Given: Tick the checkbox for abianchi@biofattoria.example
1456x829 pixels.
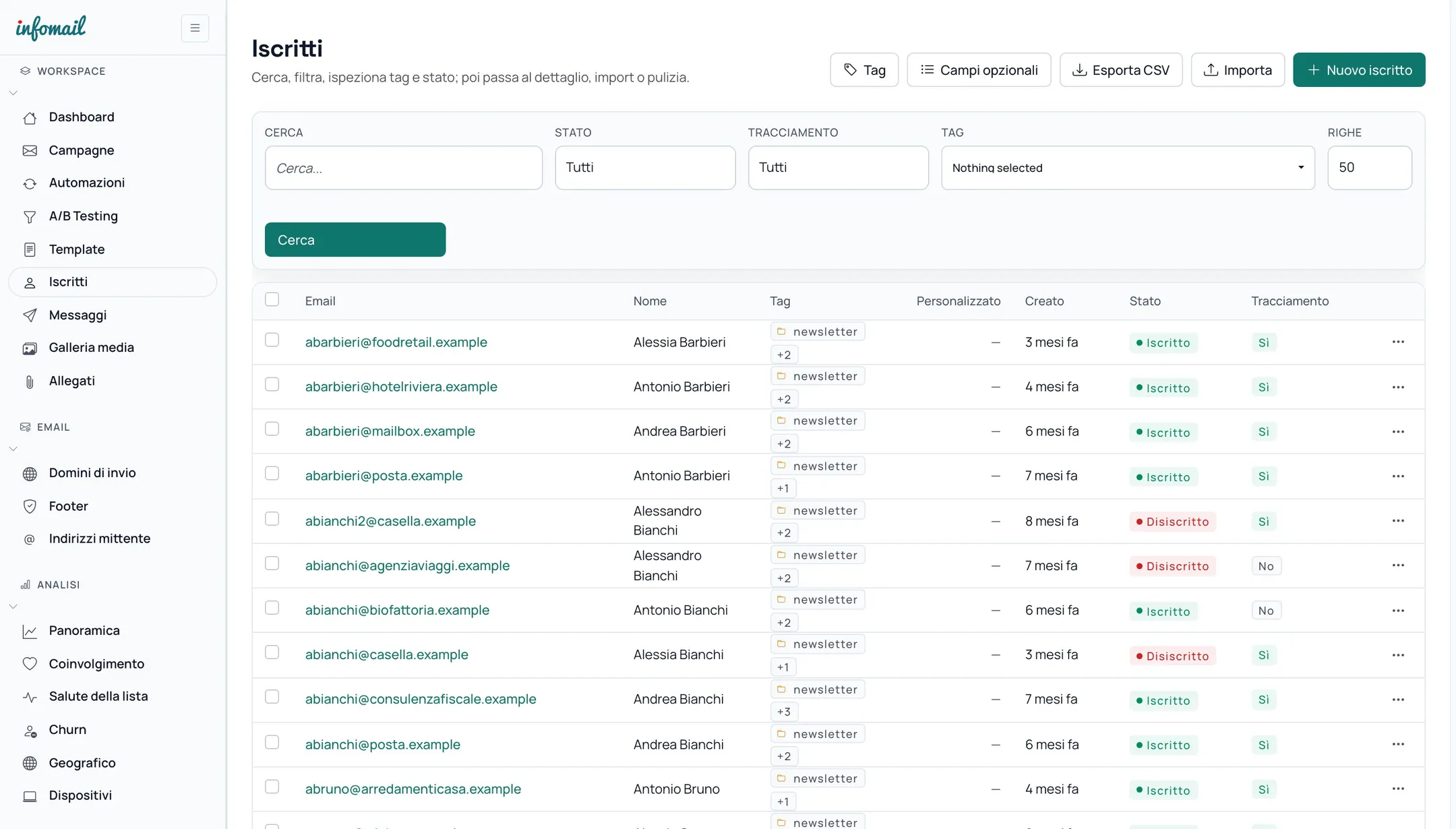Looking at the screenshot, I should pyautogui.click(x=272, y=608).
